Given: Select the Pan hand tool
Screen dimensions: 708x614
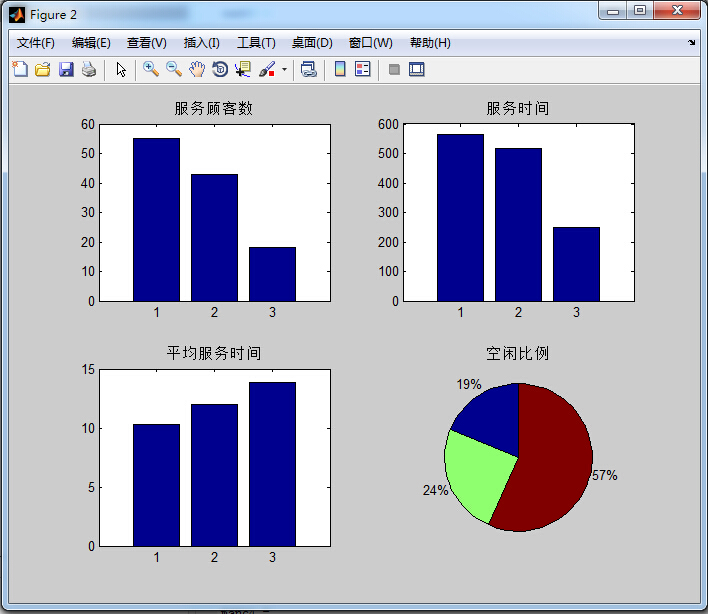Looking at the screenshot, I should click(197, 70).
